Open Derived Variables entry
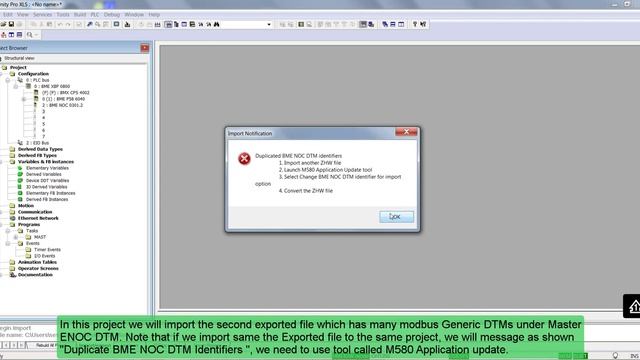The height and width of the screenshot is (360, 640). [x=43, y=174]
